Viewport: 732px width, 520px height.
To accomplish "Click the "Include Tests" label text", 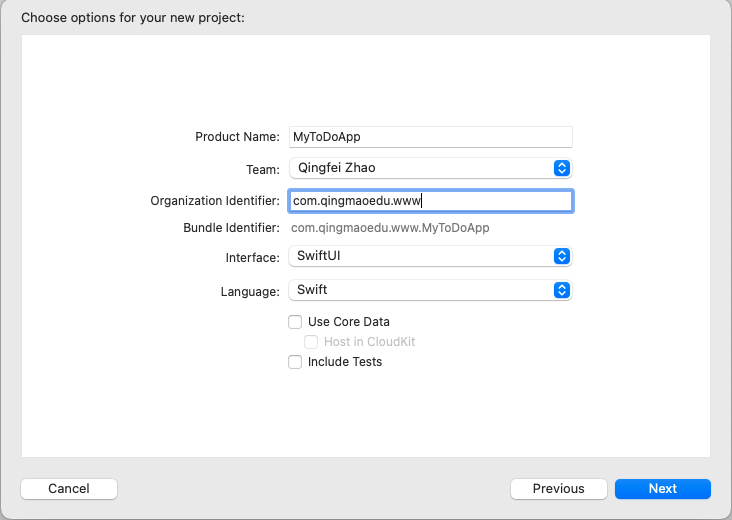I will pos(345,362).
